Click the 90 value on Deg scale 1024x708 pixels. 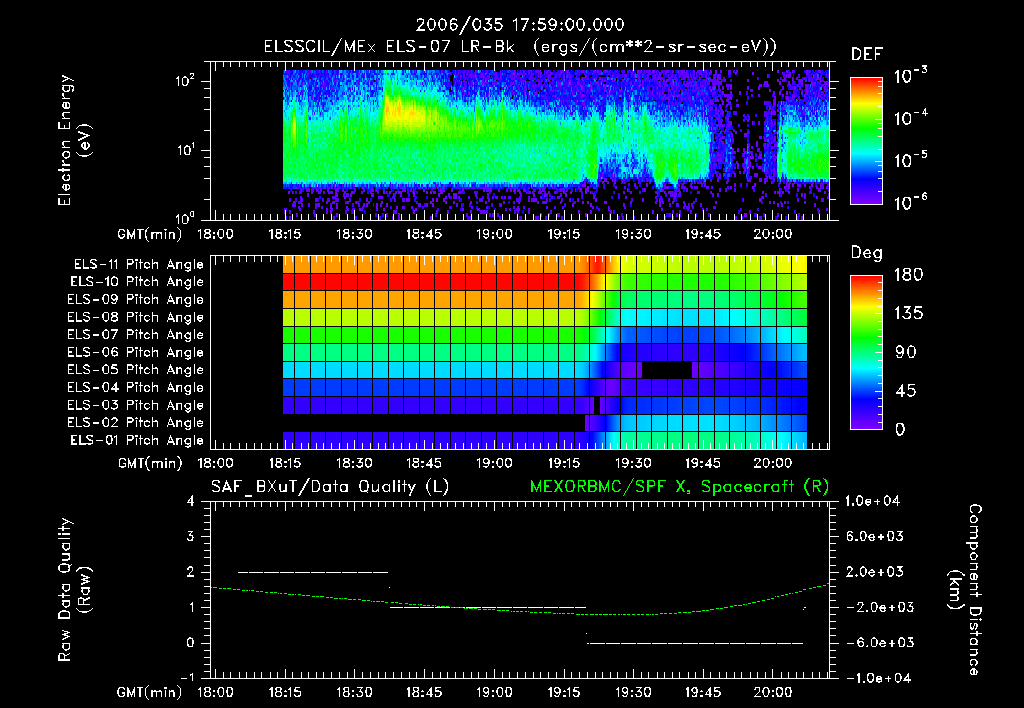coord(906,352)
